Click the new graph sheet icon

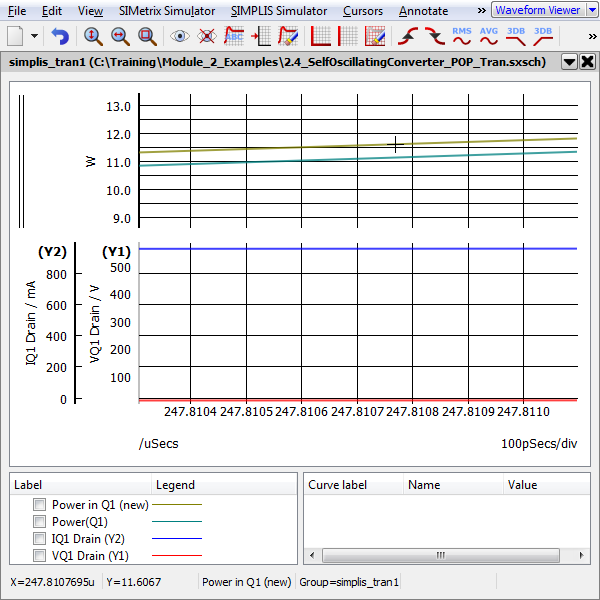(x=15, y=36)
